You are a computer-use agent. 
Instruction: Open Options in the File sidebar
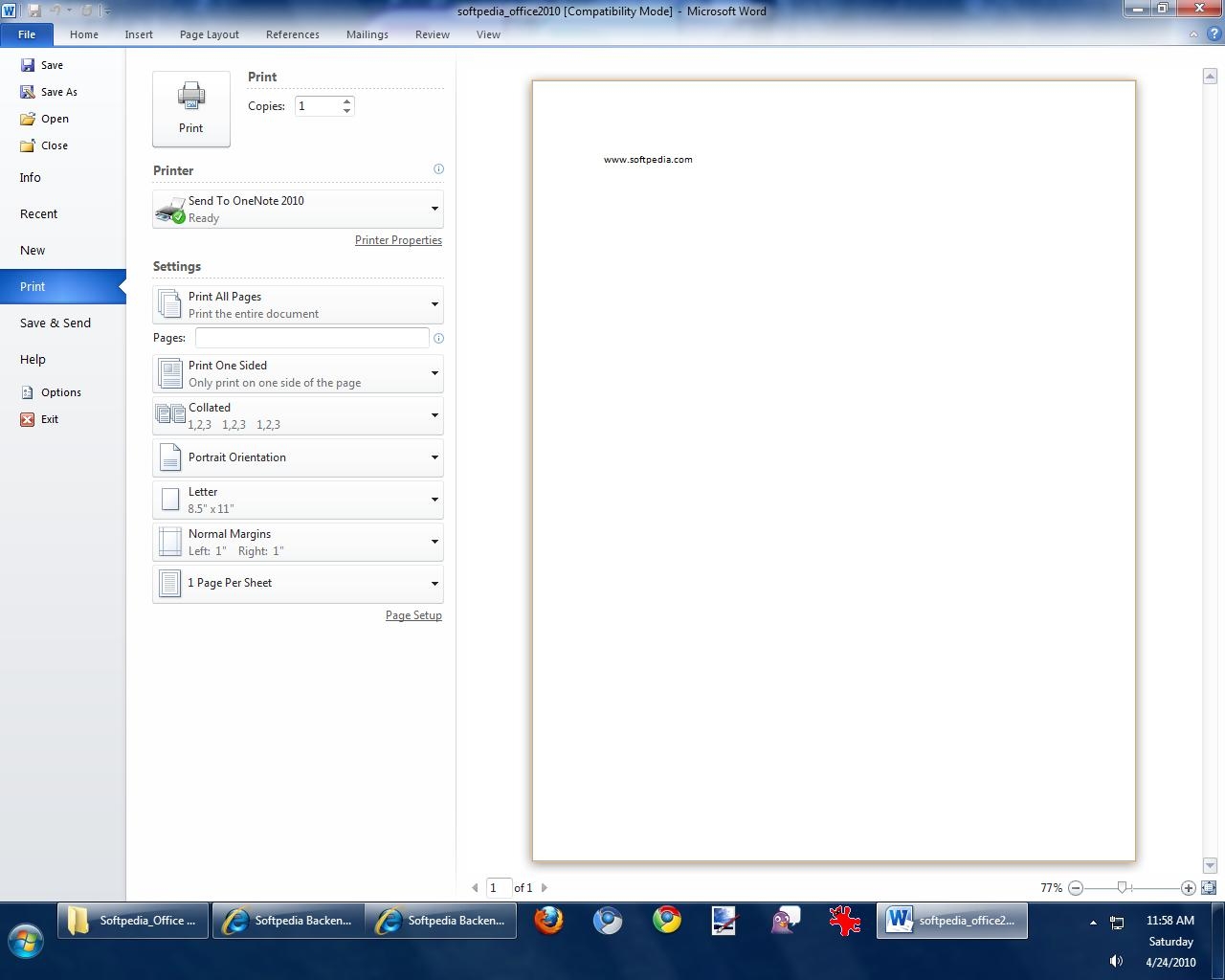[60, 392]
